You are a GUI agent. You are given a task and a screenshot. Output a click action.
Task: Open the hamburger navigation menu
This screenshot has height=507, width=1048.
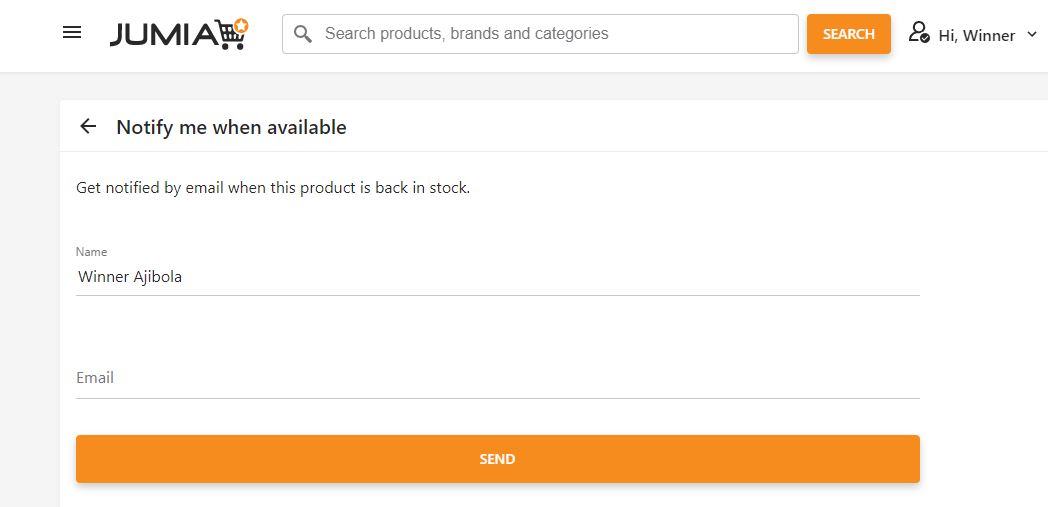(72, 33)
